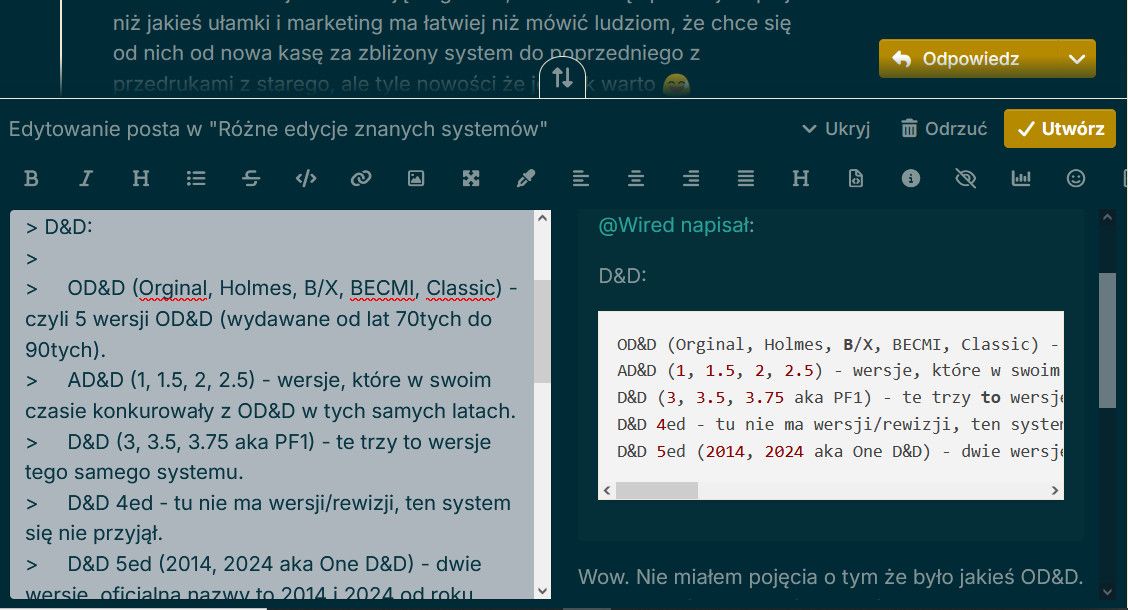The height and width of the screenshot is (610, 1128).
Task: Click the editor's scrollbar up arrow
Action: (542, 218)
